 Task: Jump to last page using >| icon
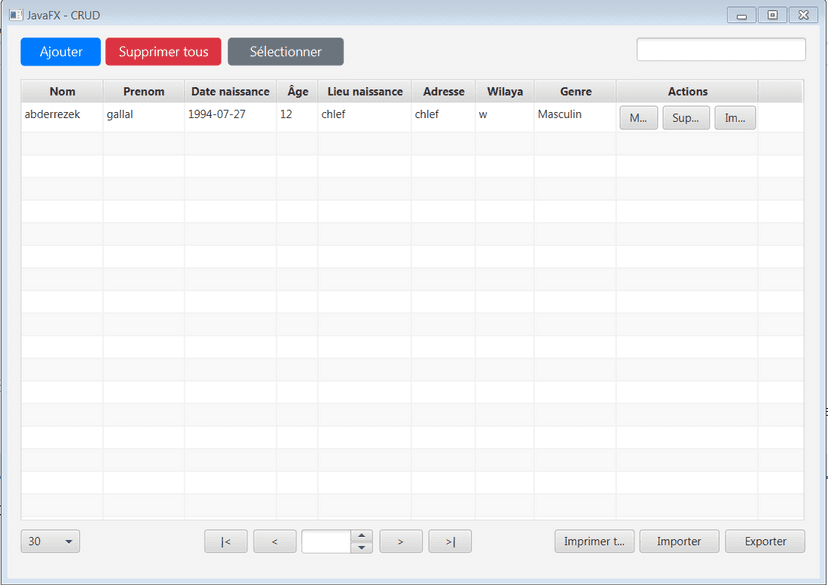[450, 541]
